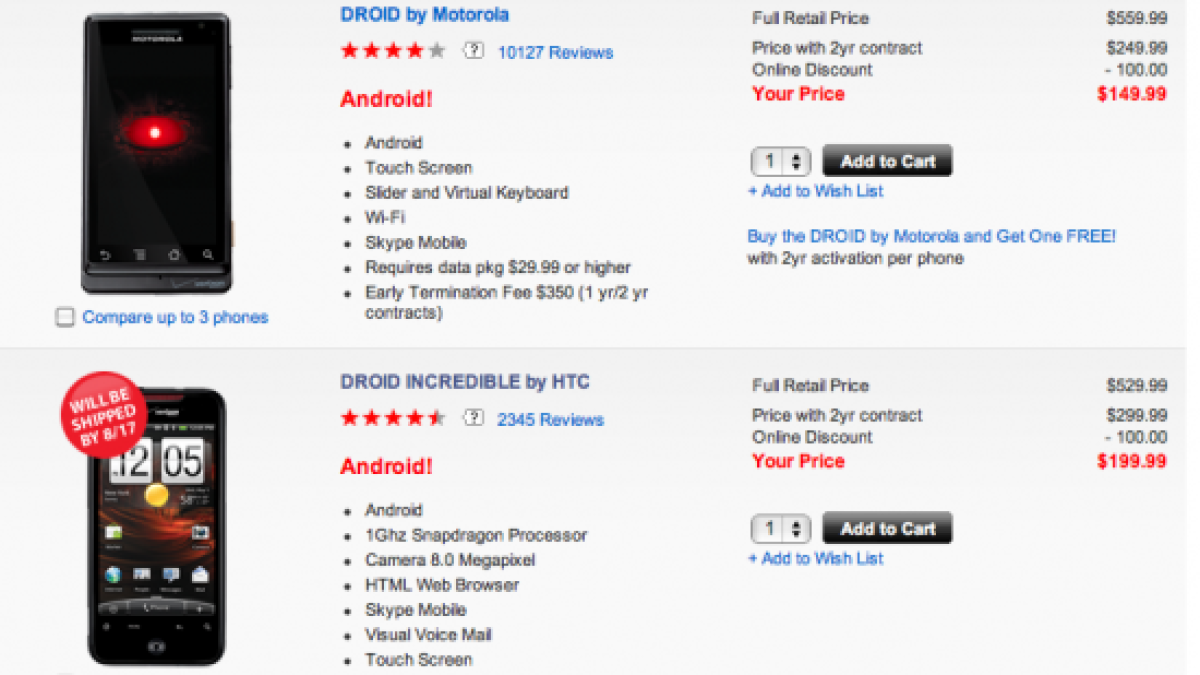Add DROID by Motorola to cart

point(887,161)
